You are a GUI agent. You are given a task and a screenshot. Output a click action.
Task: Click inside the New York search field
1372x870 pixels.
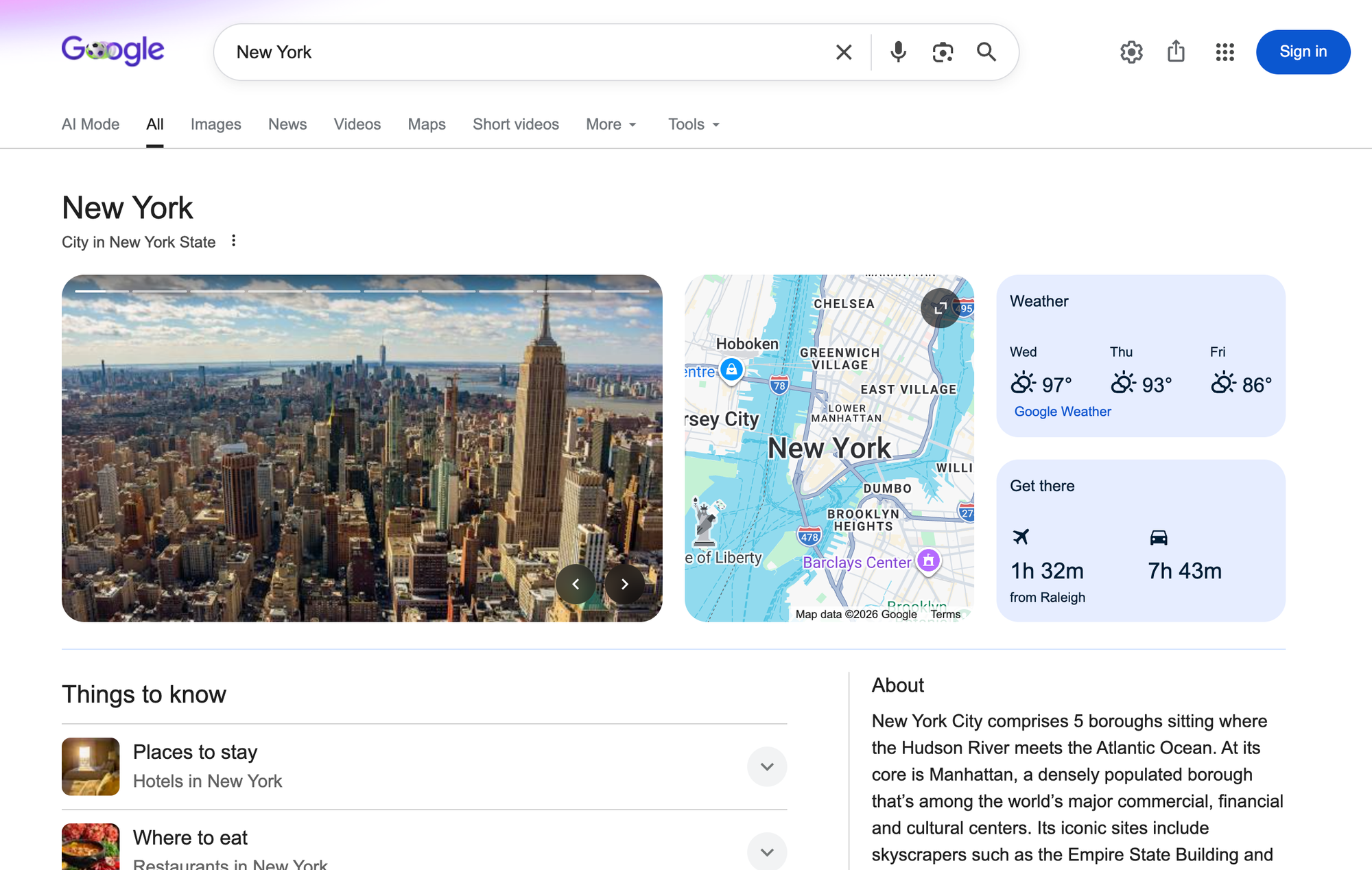point(528,52)
